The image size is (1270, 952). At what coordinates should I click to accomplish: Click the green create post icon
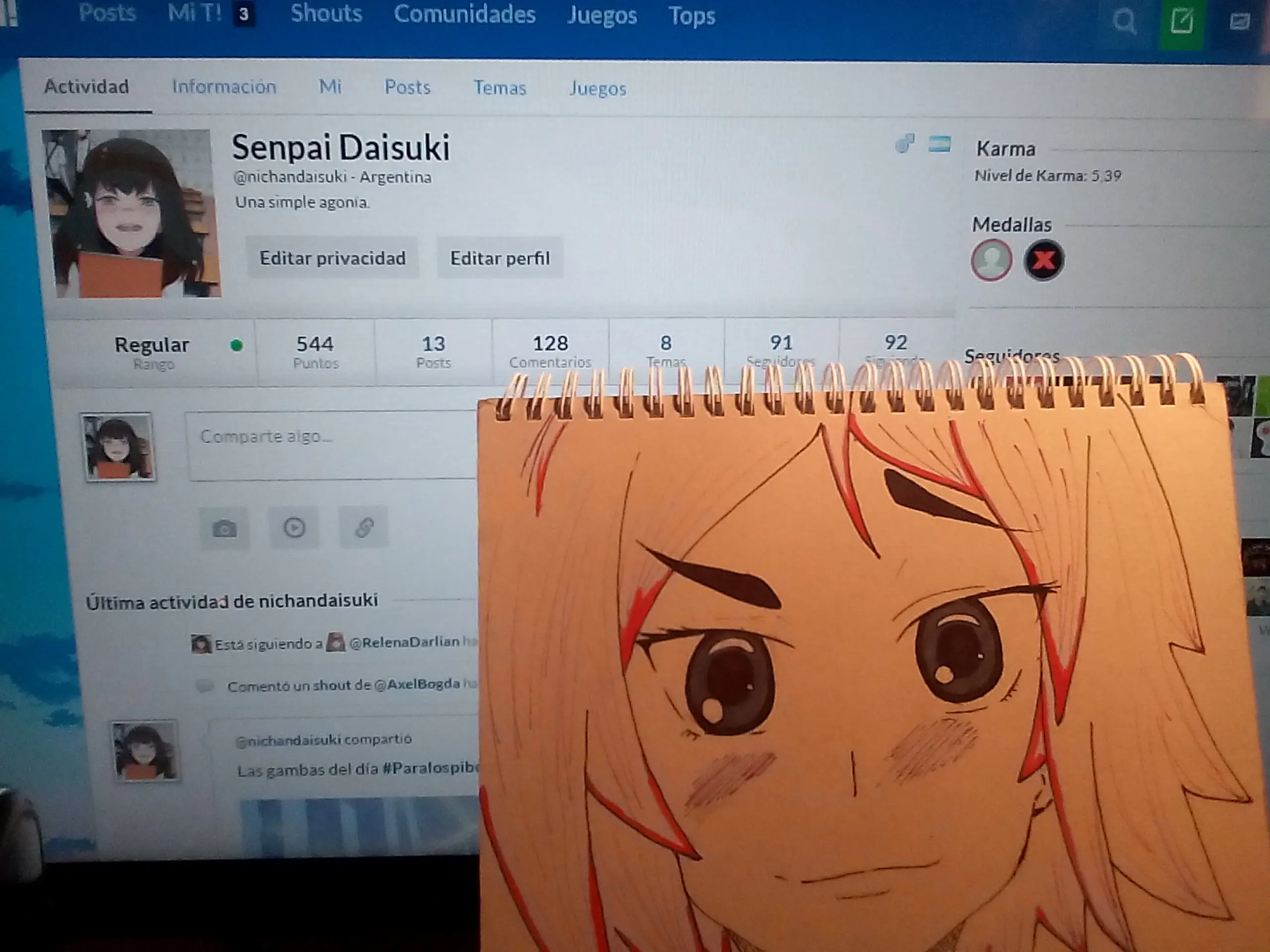coord(1182,23)
